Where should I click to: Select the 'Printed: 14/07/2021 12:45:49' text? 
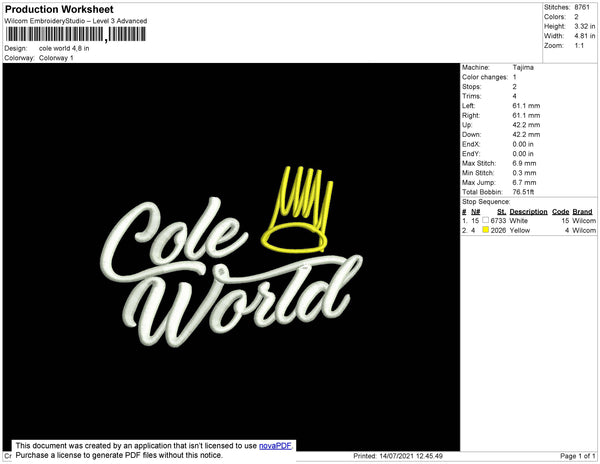pyautogui.click(x=398, y=456)
